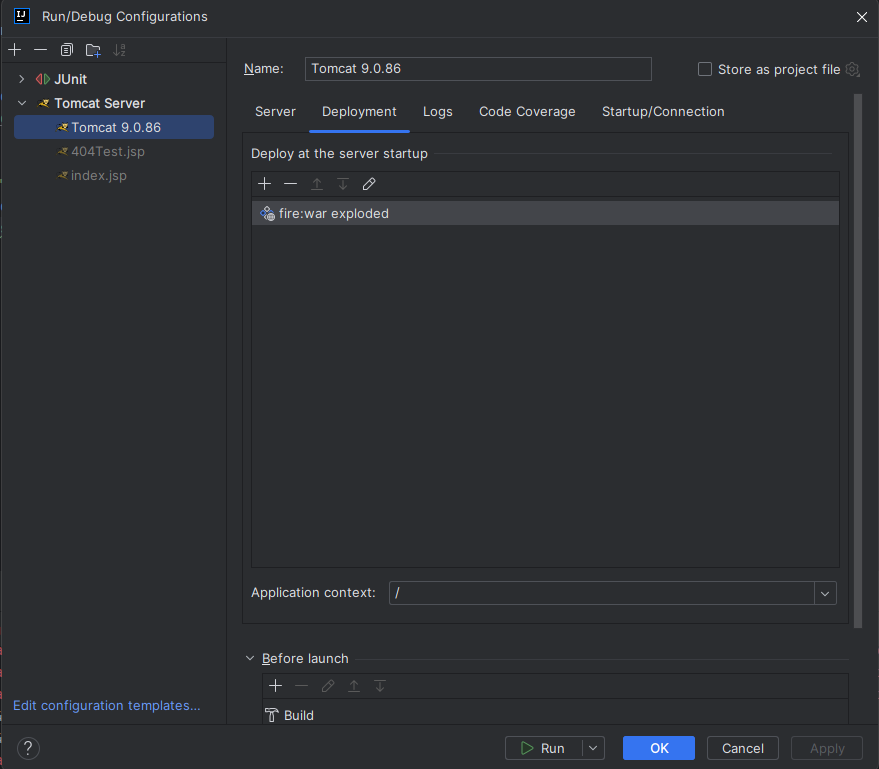Add a Before launch task

(x=275, y=685)
